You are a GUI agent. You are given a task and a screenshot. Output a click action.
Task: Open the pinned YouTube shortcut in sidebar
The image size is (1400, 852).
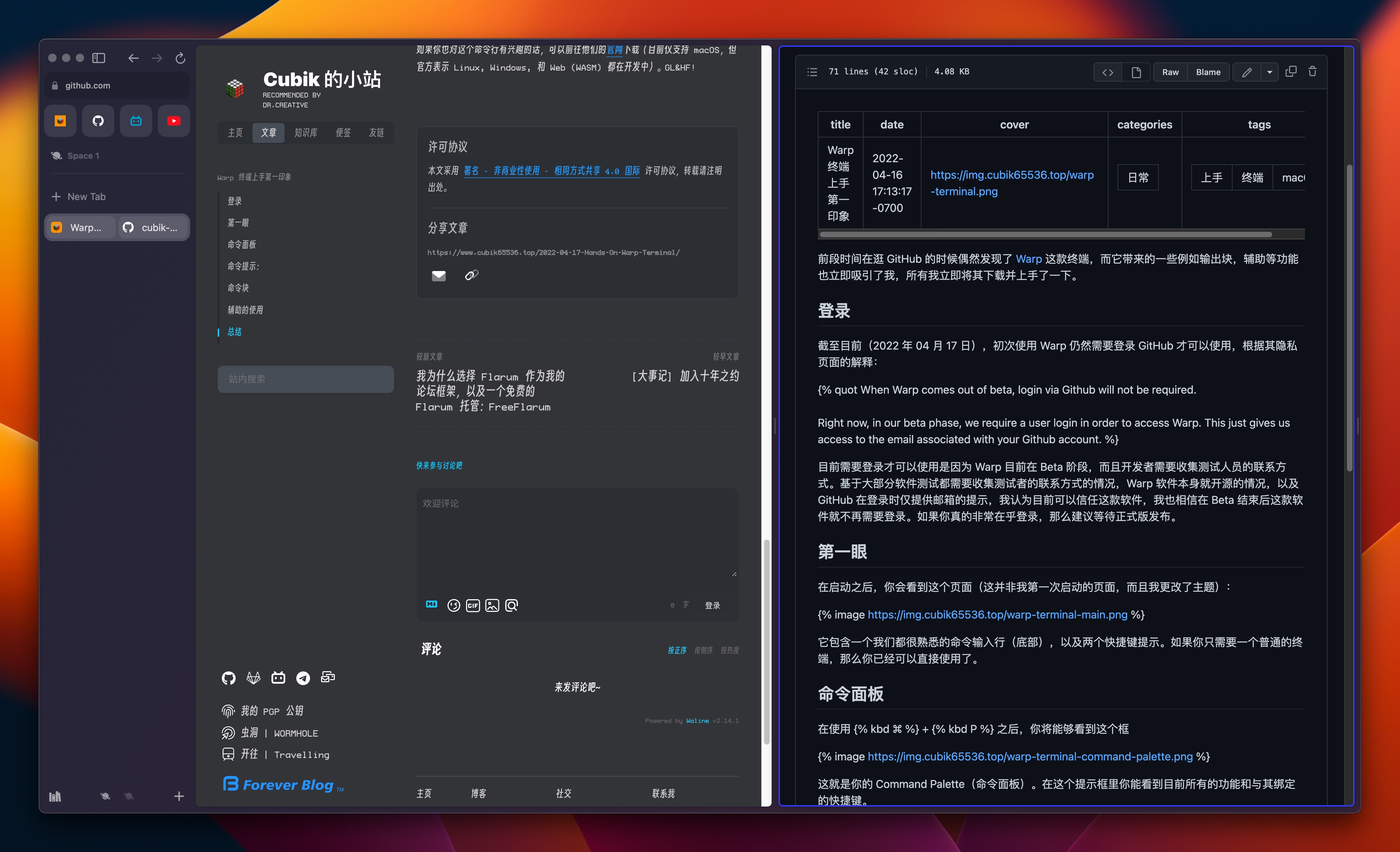pos(174,121)
